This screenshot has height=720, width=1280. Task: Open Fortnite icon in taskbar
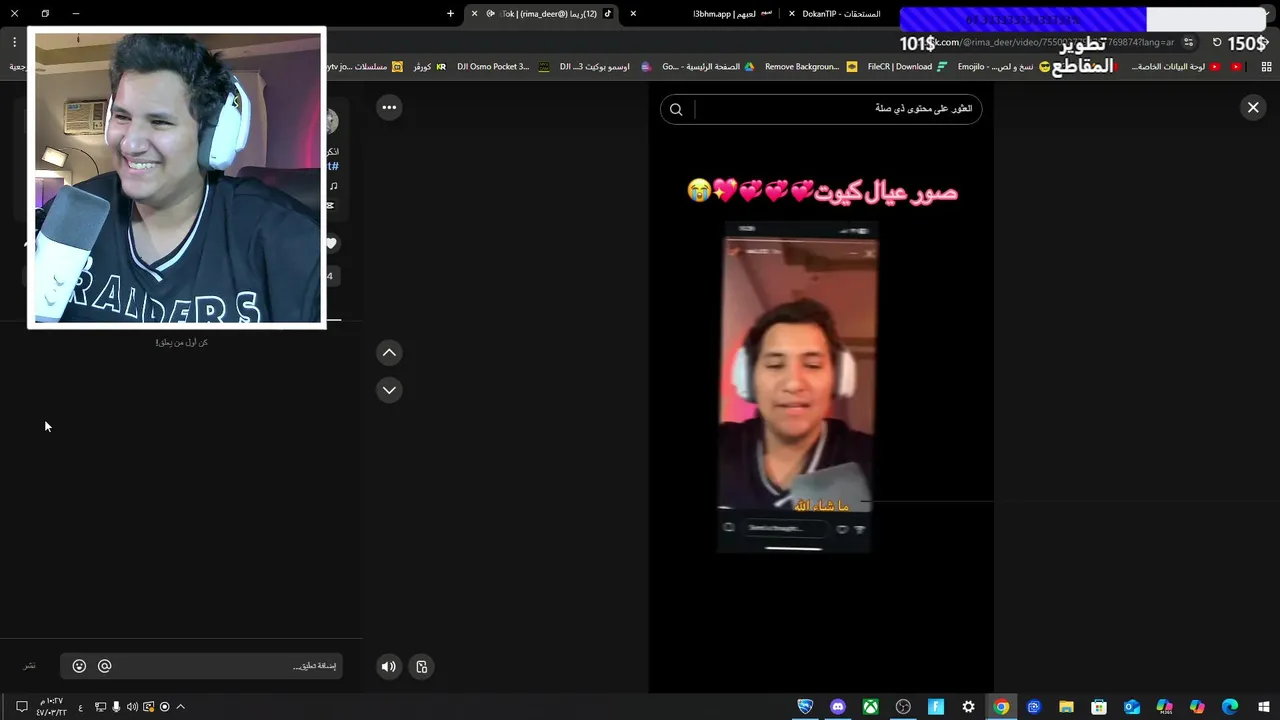click(x=936, y=707)
